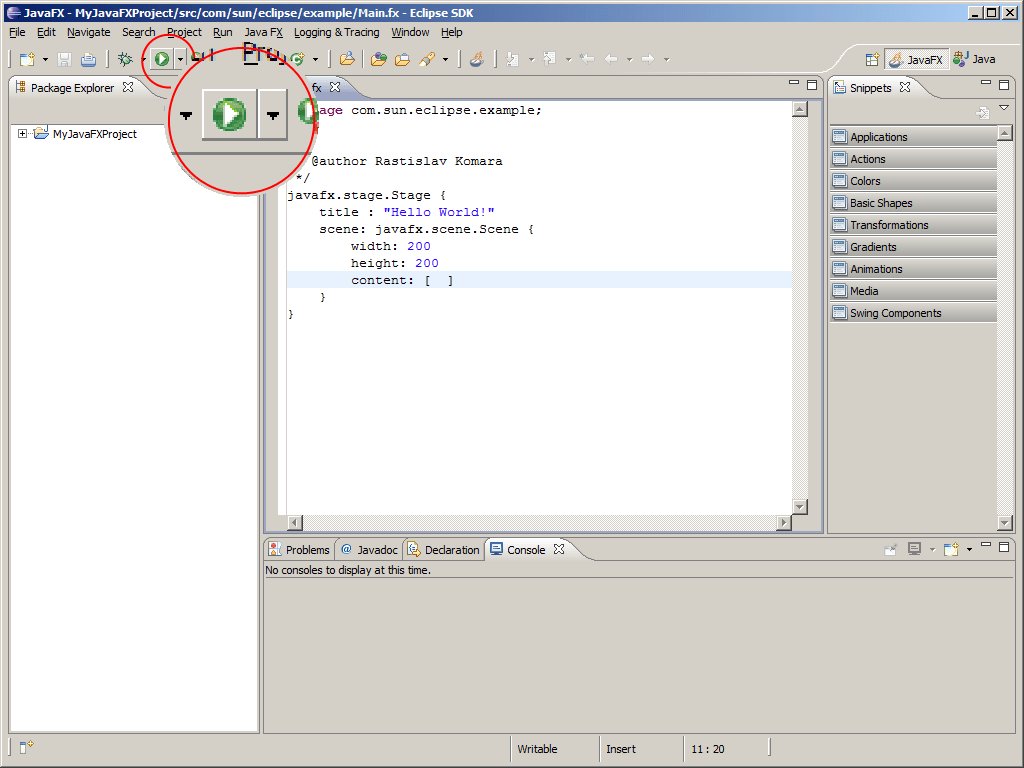Click the editor horizontal scrollbar

[x=540, y=523]
